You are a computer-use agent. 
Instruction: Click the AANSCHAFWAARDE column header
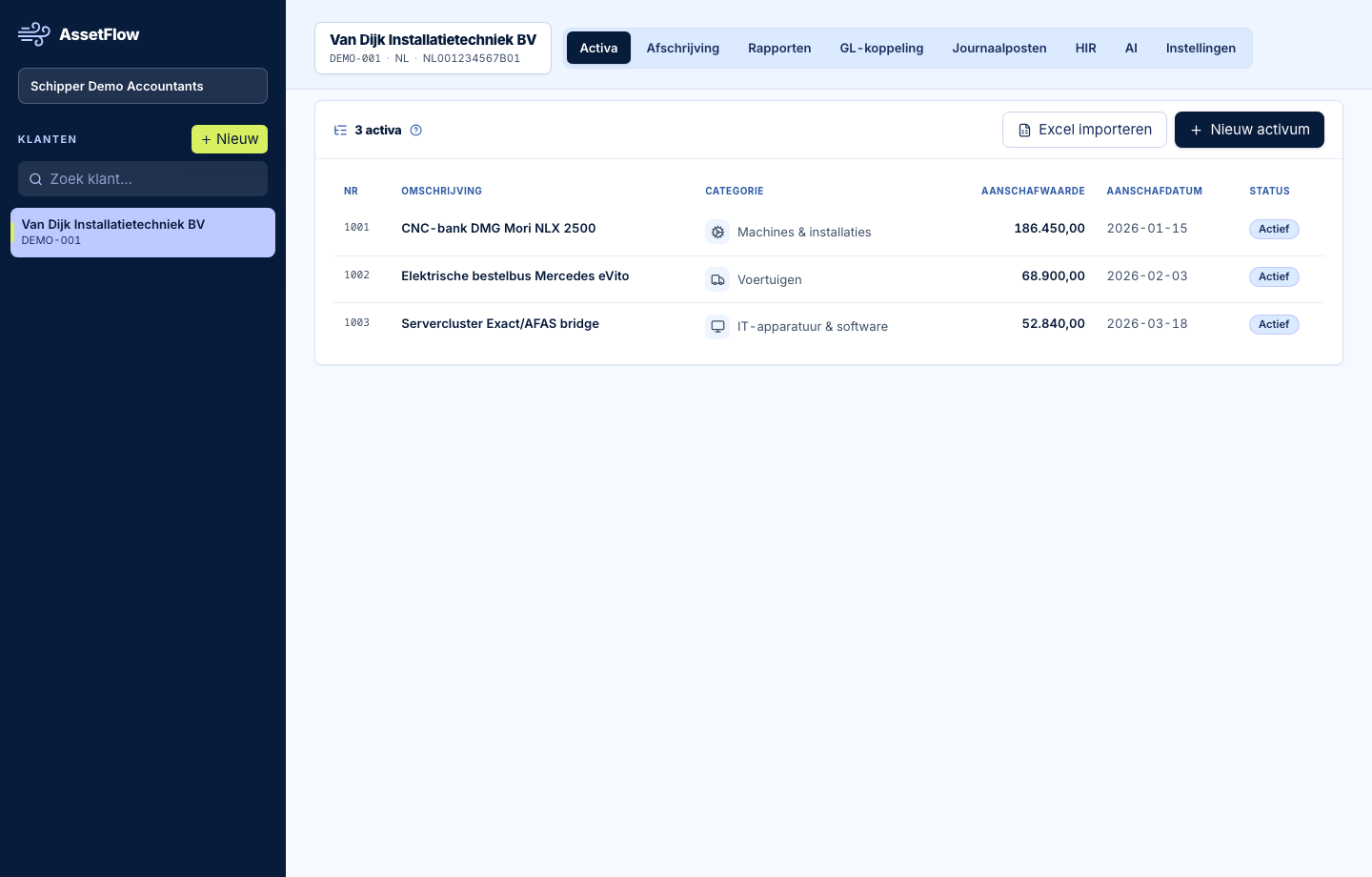pos(1033,191)
